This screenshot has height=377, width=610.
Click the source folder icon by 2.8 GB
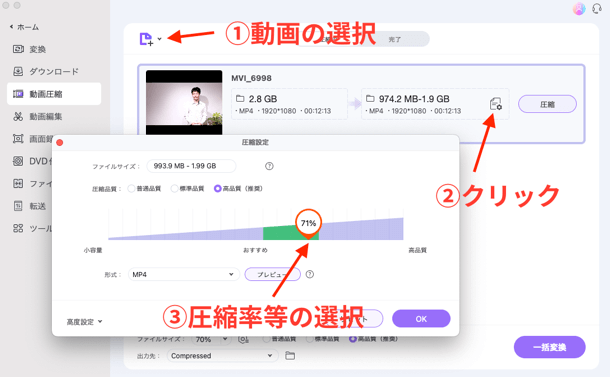pos(240,98)
